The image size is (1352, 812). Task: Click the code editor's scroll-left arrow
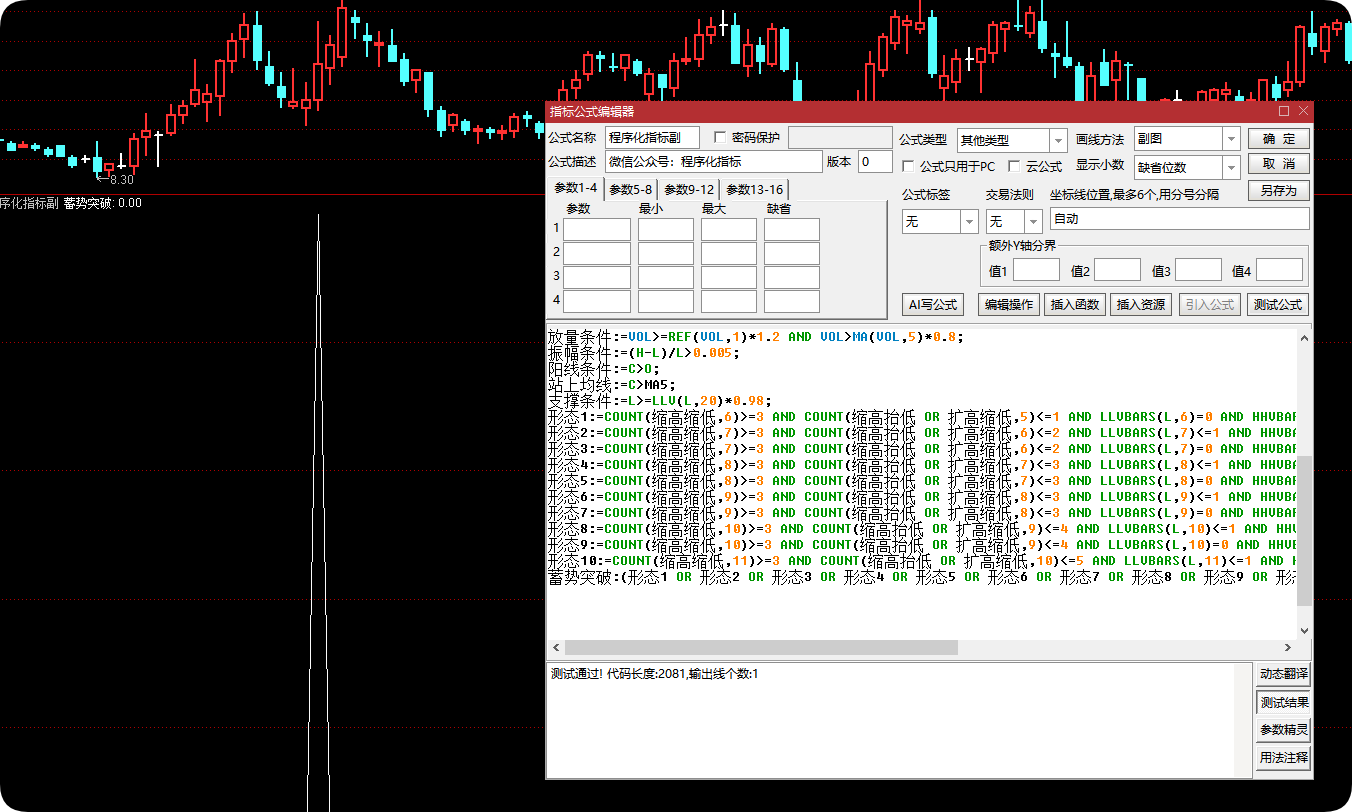(555, 648)
